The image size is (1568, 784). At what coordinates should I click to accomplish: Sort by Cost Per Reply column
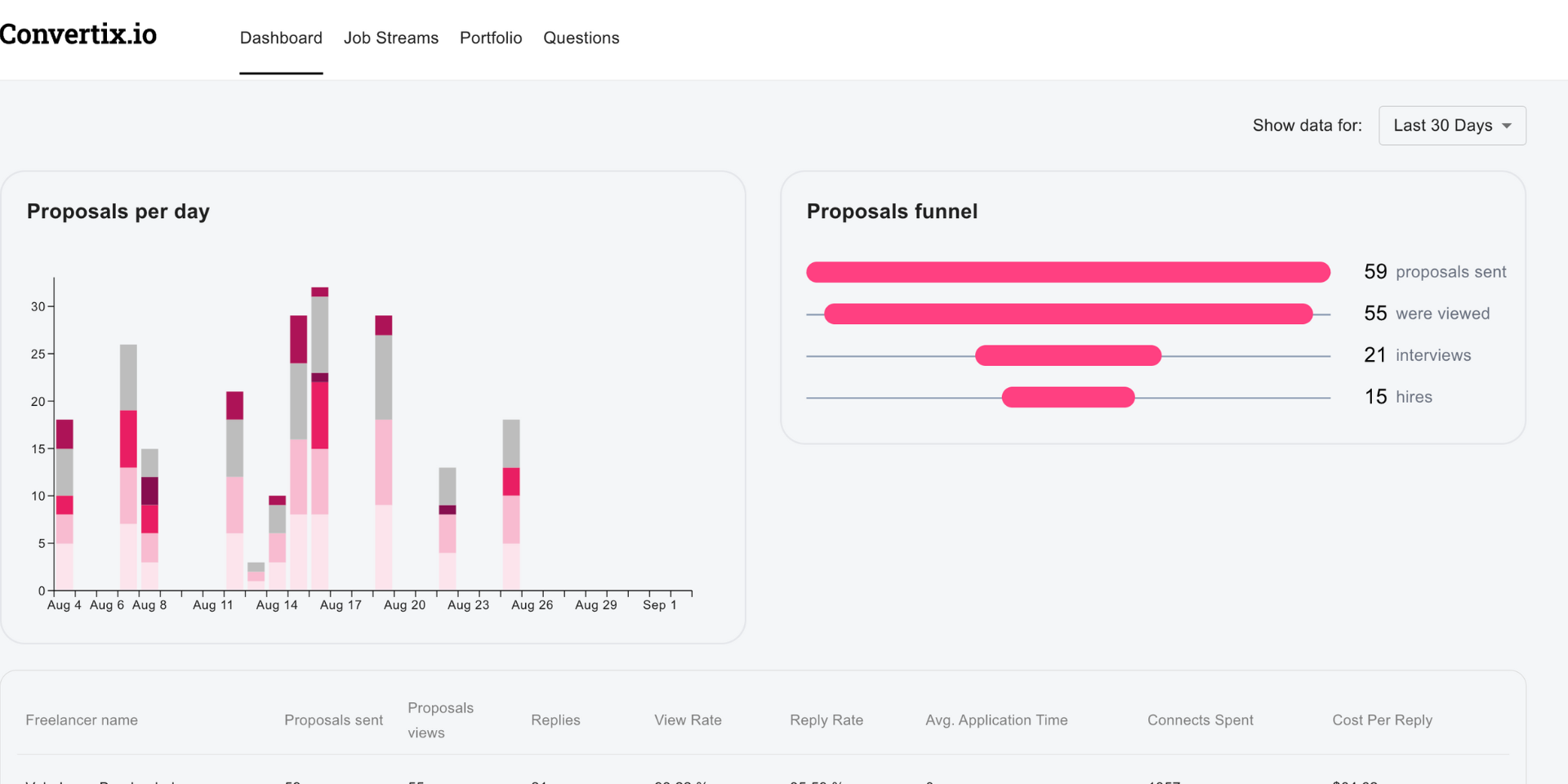pyautogui.click(x=1382, y=720)
